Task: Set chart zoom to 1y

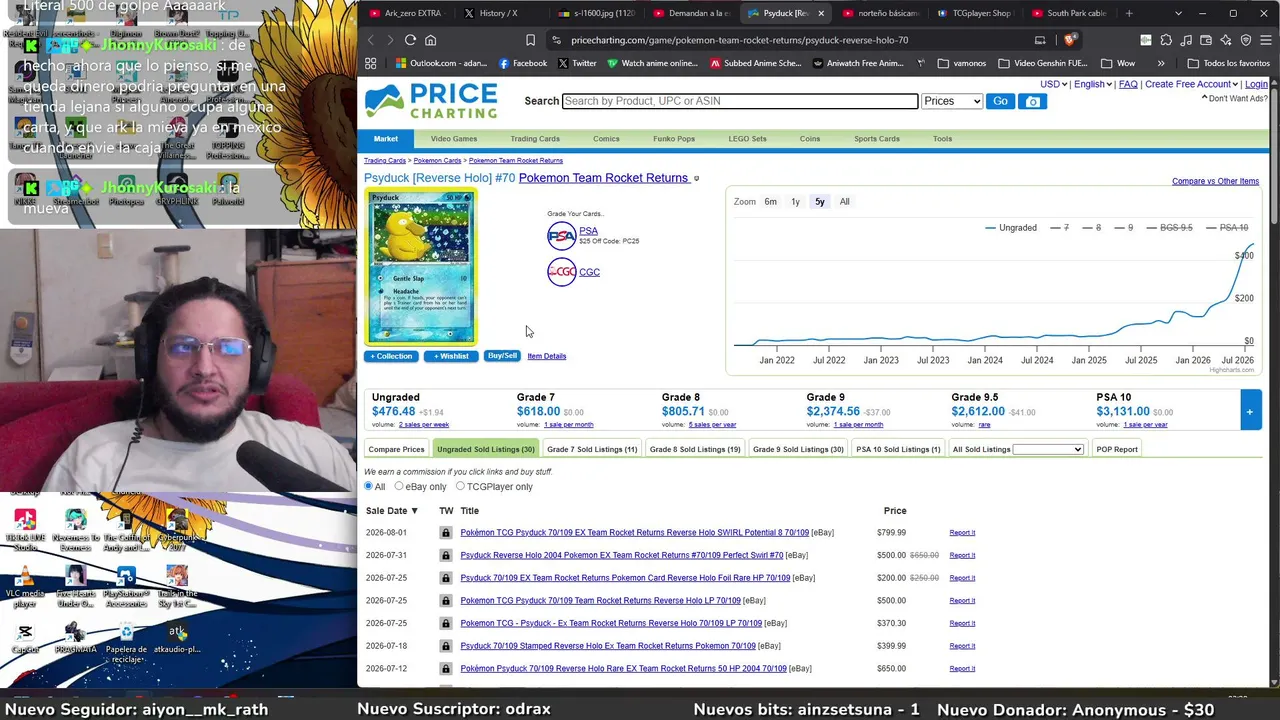Action: [x=795, y=202]
